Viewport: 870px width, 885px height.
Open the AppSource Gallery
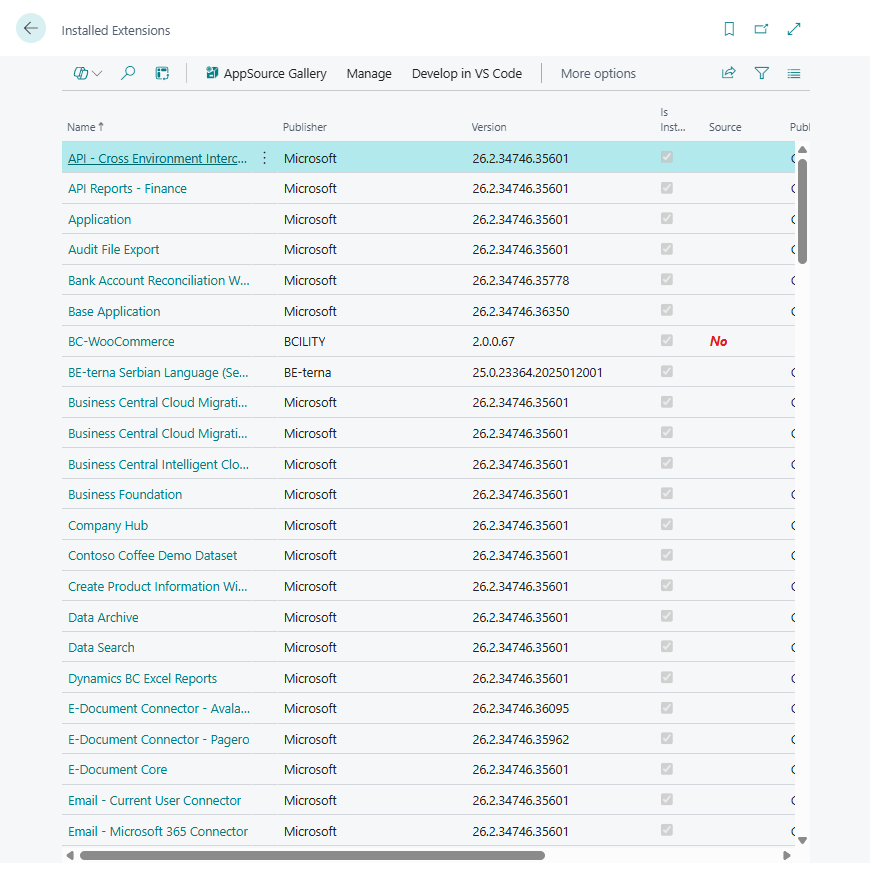tap(266, 73)
